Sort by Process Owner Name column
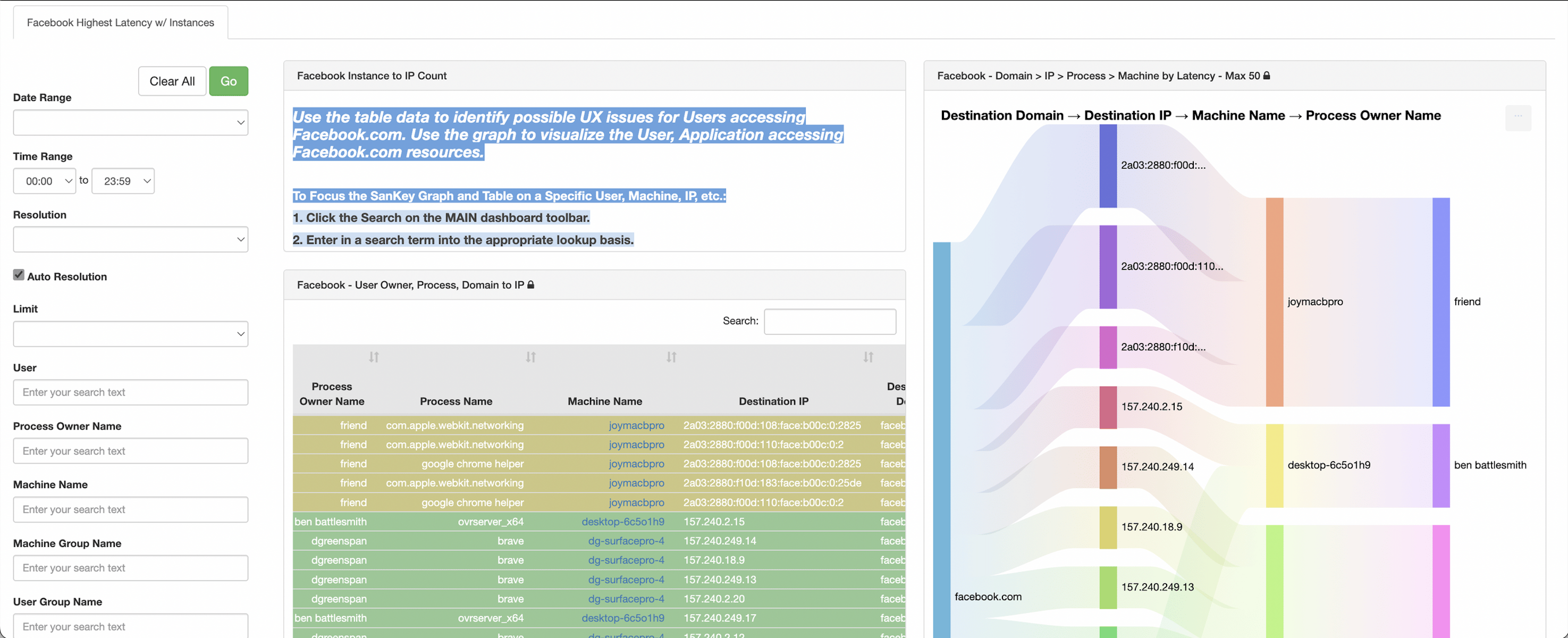Viewport: 1568px width, 638px height. [x=374, y=357]
